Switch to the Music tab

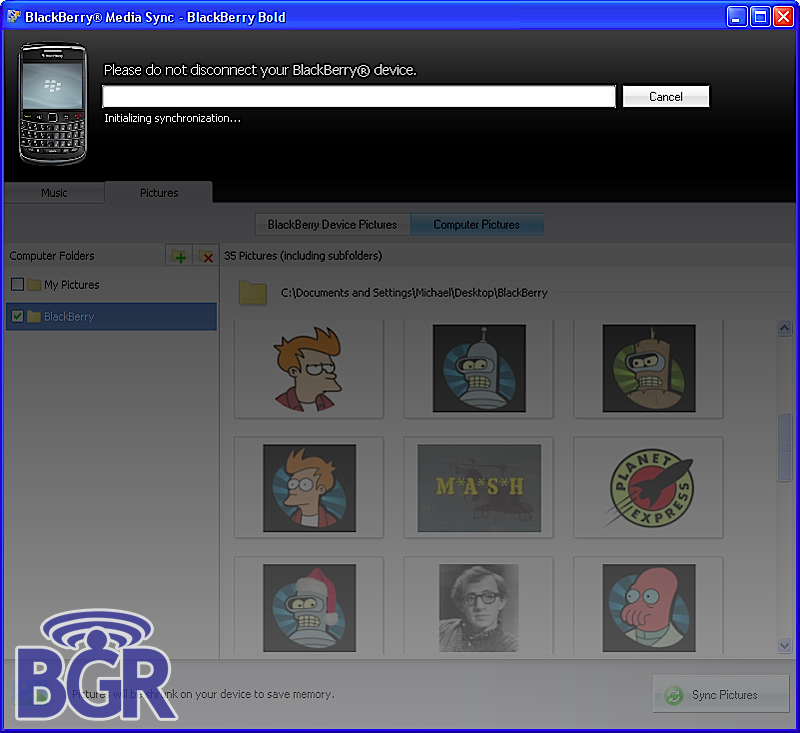click(x=54, y=193)
